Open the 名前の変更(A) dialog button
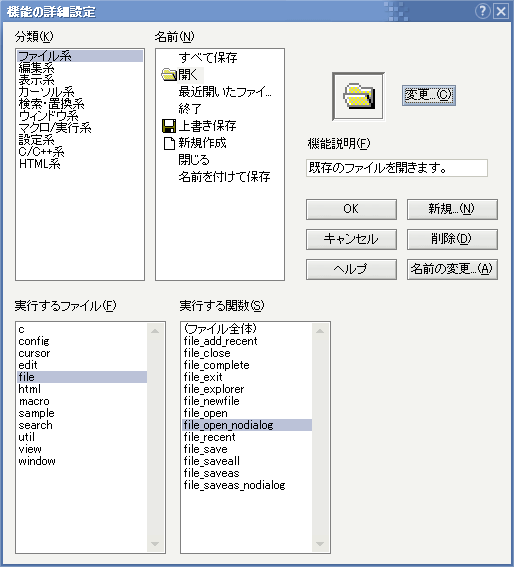This screenshot has height=567, width=514. (452, 269)
